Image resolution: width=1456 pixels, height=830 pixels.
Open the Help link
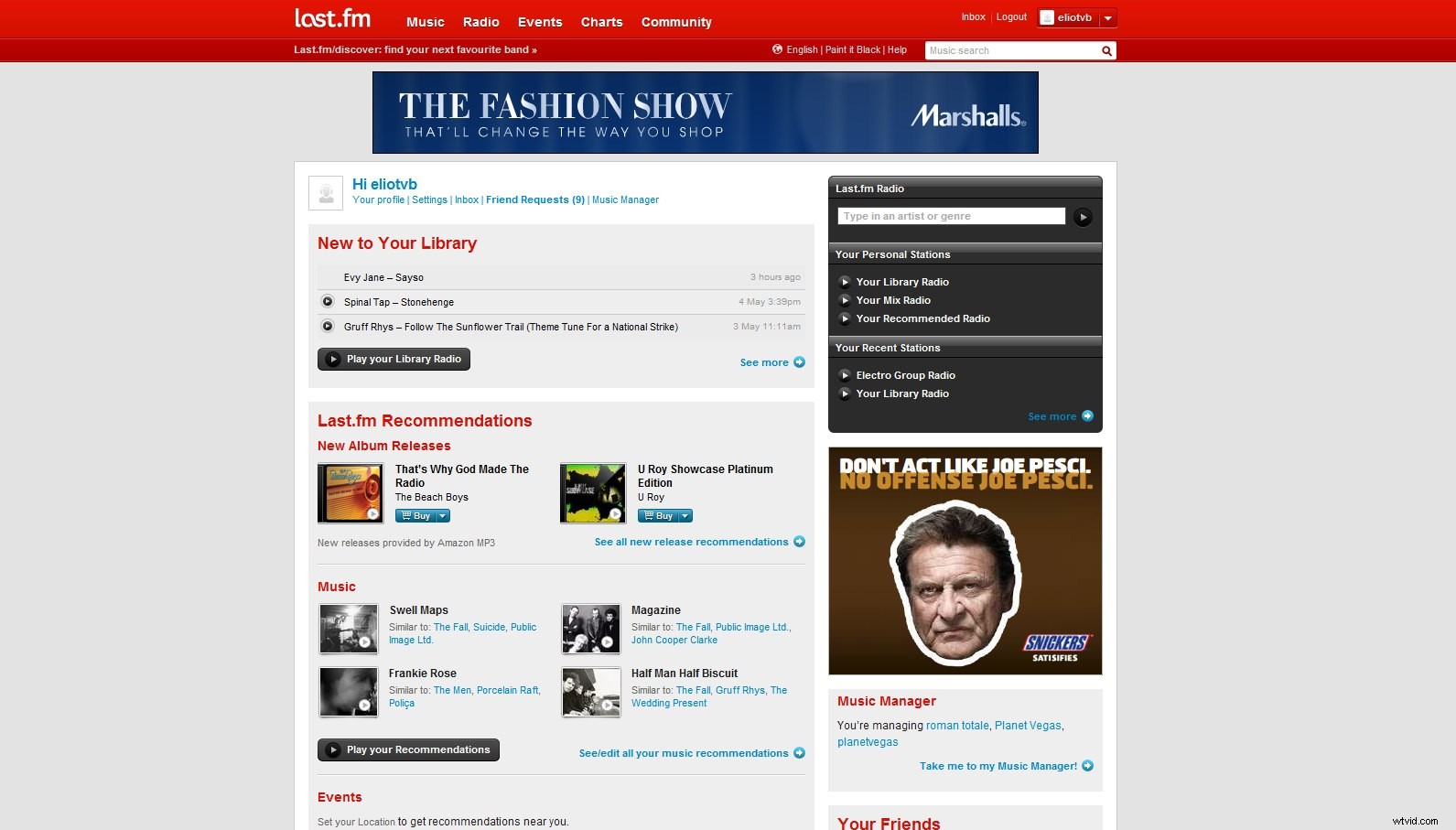coord(897,49)
